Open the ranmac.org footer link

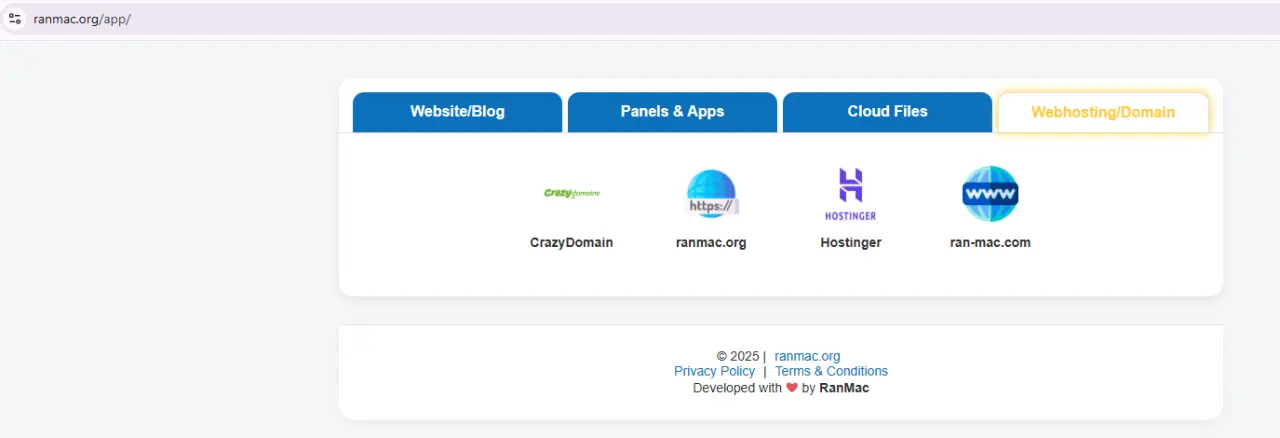[807, 356]
